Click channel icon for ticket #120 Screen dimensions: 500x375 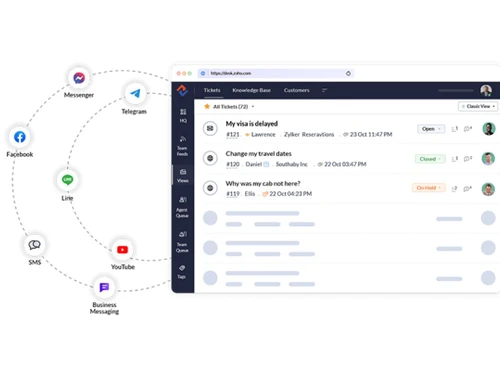[210, 158]
